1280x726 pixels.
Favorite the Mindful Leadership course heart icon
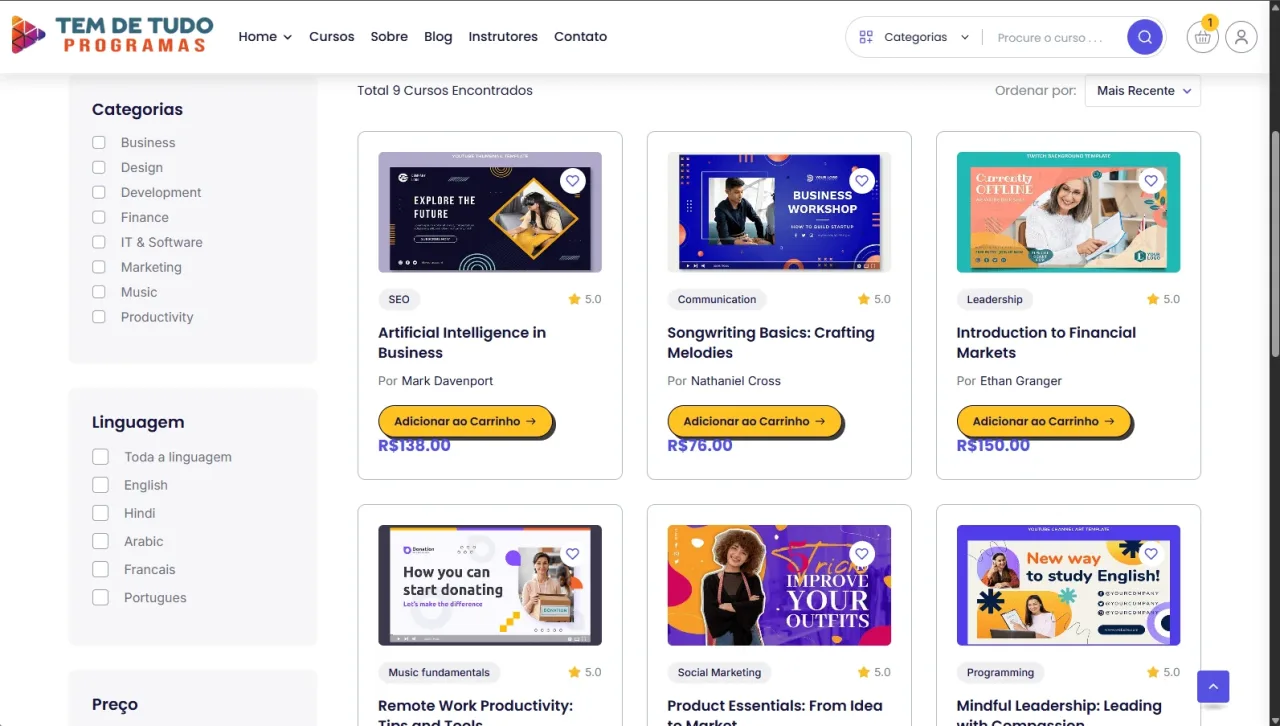pyautogui.click(x=1151, y=554)
